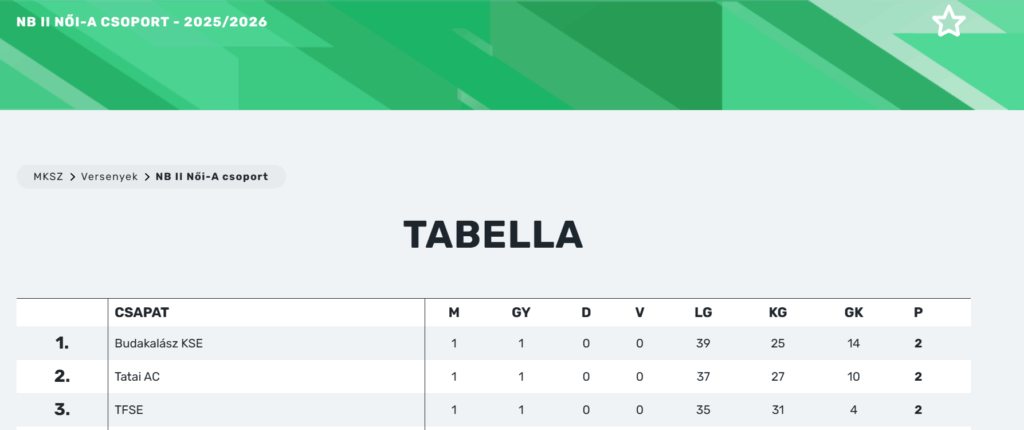Click the CSAPAT column header
1024x430 pixels.
tap(149, 312)
